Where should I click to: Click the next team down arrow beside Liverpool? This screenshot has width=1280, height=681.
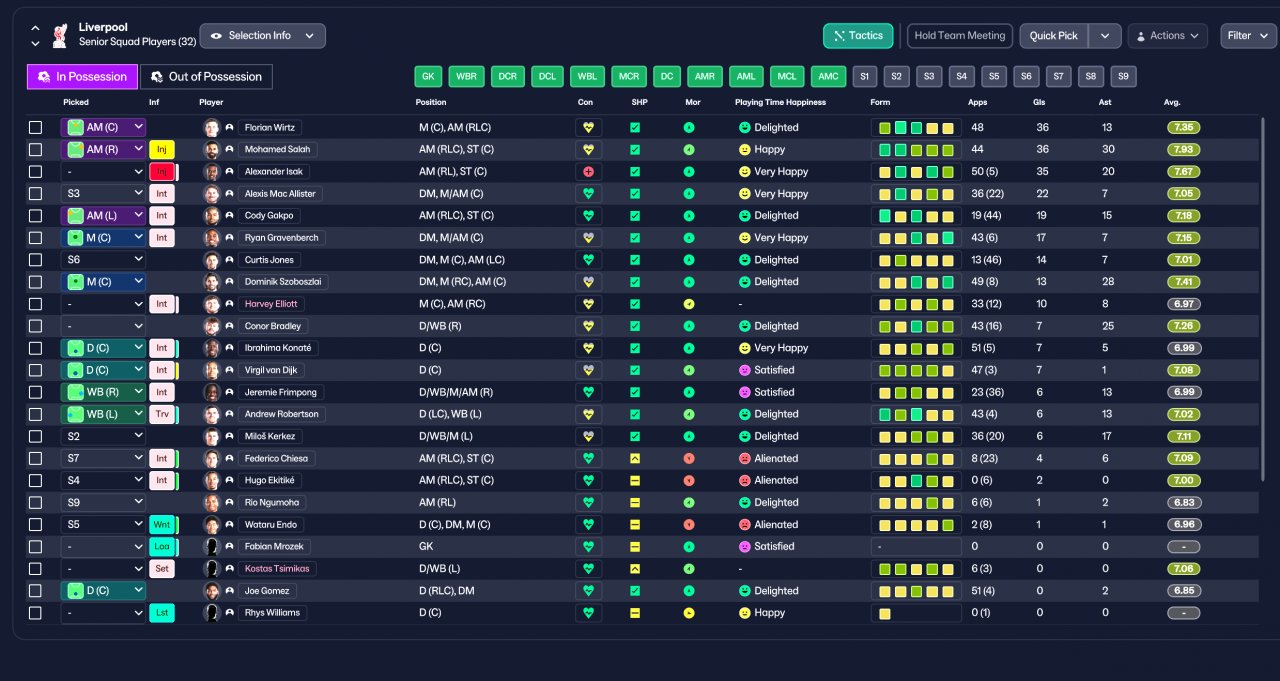coord(36,44)
